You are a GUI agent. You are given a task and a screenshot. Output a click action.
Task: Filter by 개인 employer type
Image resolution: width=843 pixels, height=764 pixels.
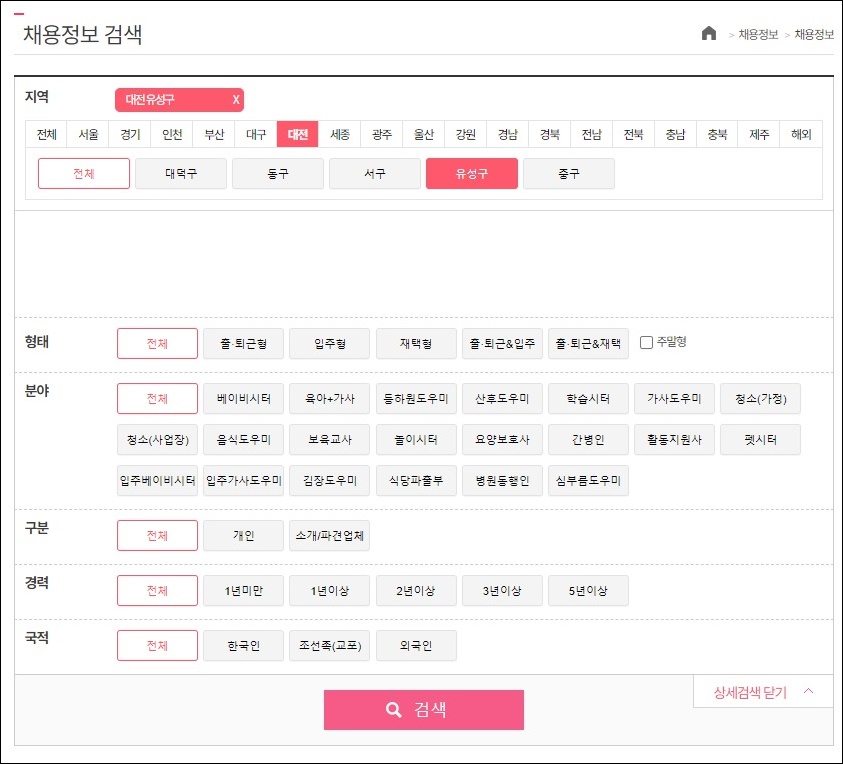[244, 535]
